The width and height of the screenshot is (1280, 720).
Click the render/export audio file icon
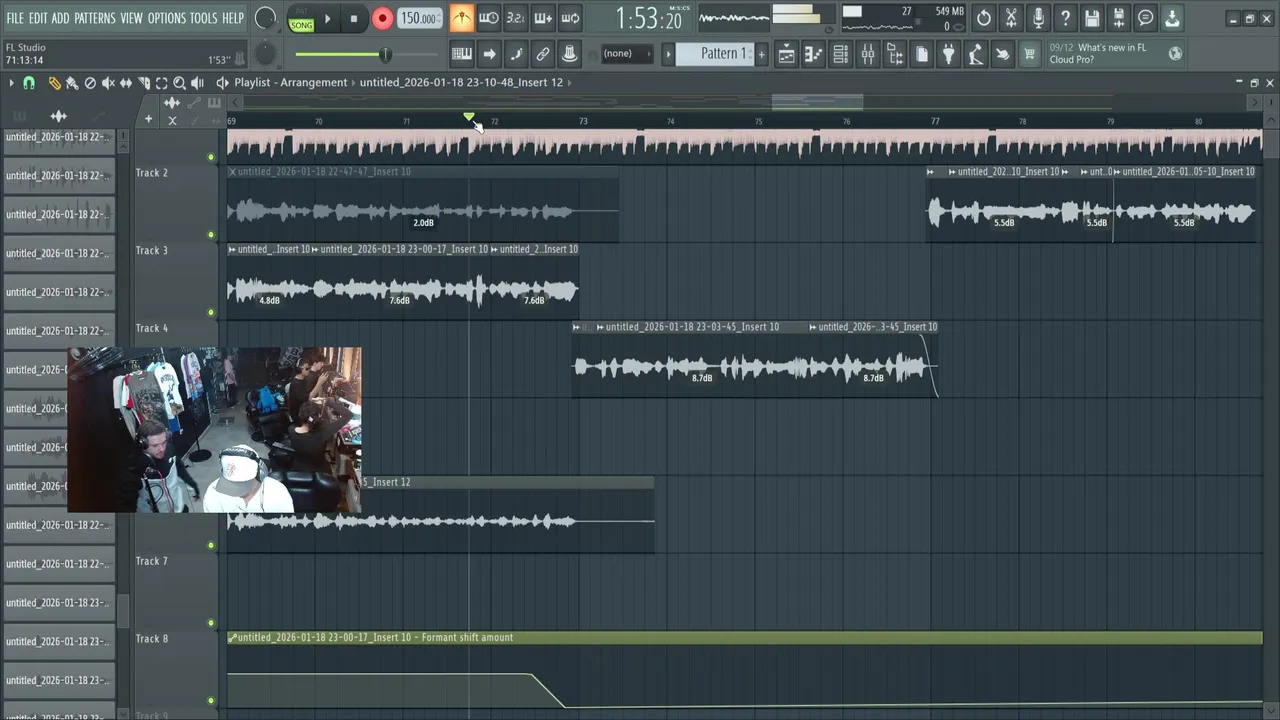pos(1119,18)
